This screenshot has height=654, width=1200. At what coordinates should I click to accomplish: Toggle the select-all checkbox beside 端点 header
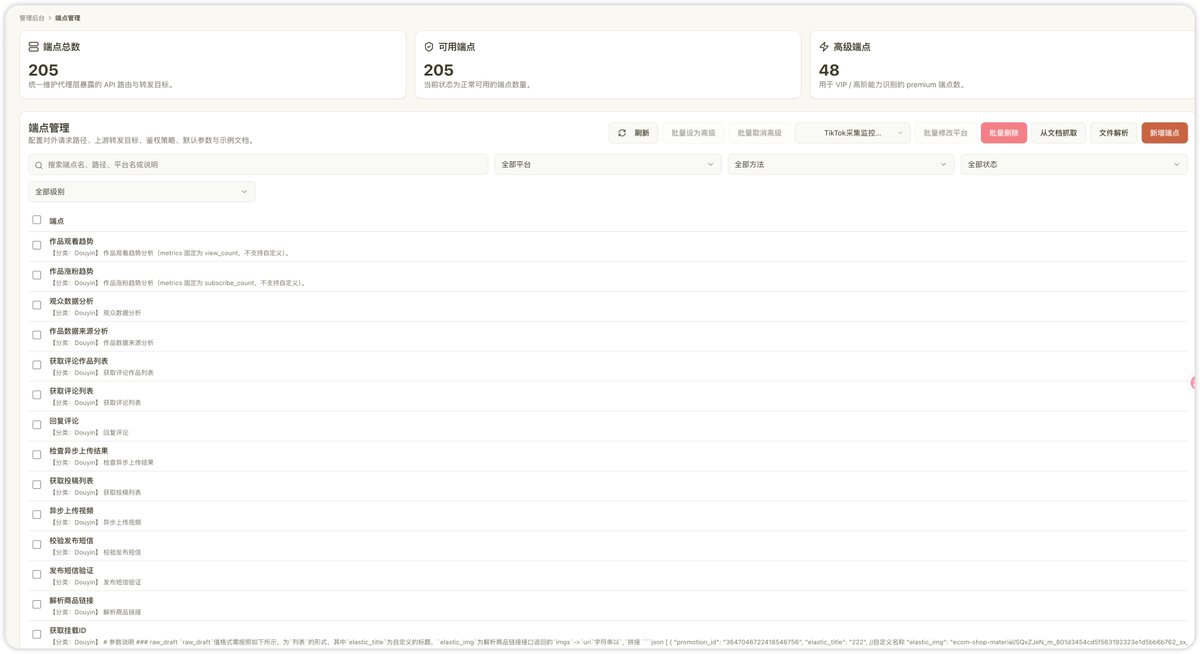[37, 220]
